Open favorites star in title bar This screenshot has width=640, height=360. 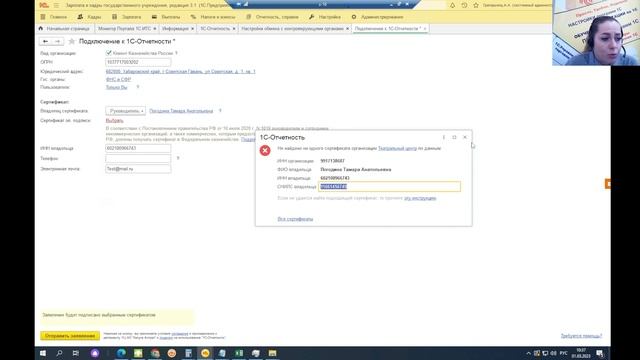(x=476, y=5)
